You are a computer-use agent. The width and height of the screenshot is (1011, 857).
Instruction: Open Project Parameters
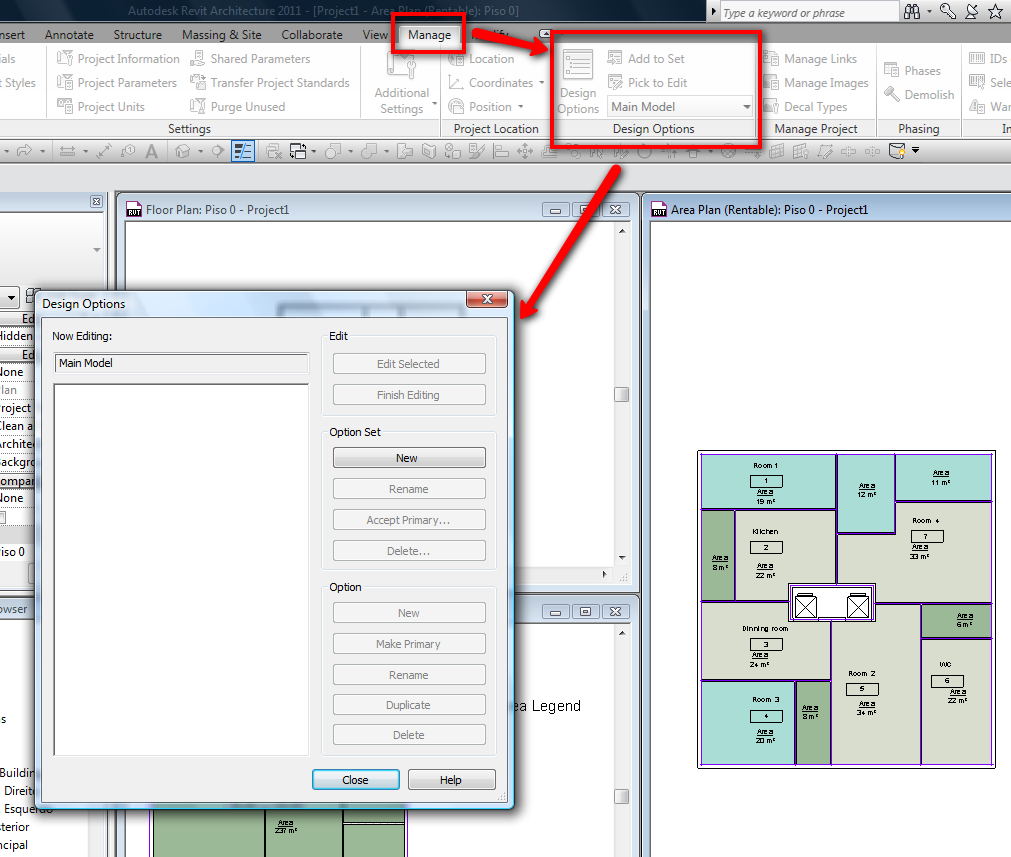tap(117, 83)
